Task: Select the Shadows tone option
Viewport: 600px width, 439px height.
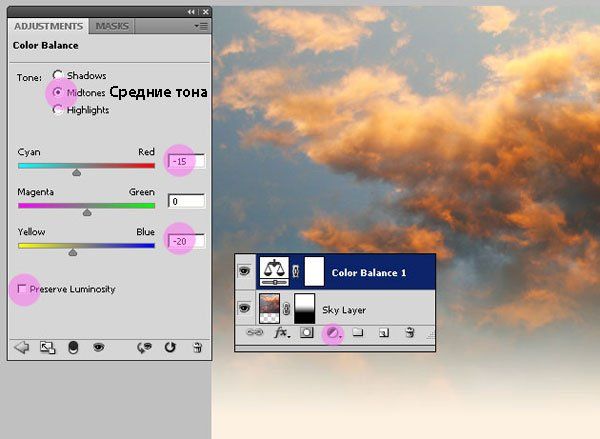Action: point(58,75)
